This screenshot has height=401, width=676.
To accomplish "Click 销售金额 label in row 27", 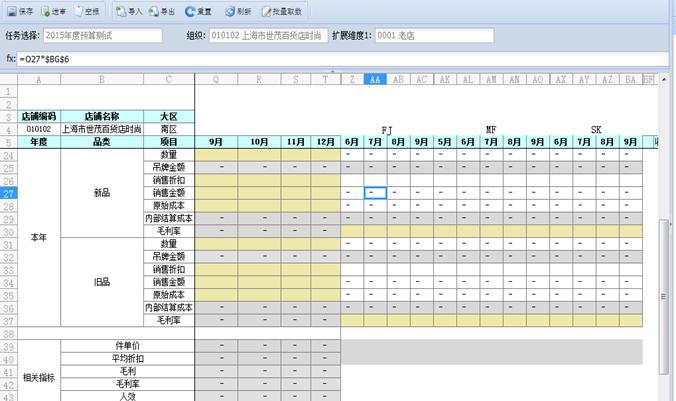I will (169, 193).
